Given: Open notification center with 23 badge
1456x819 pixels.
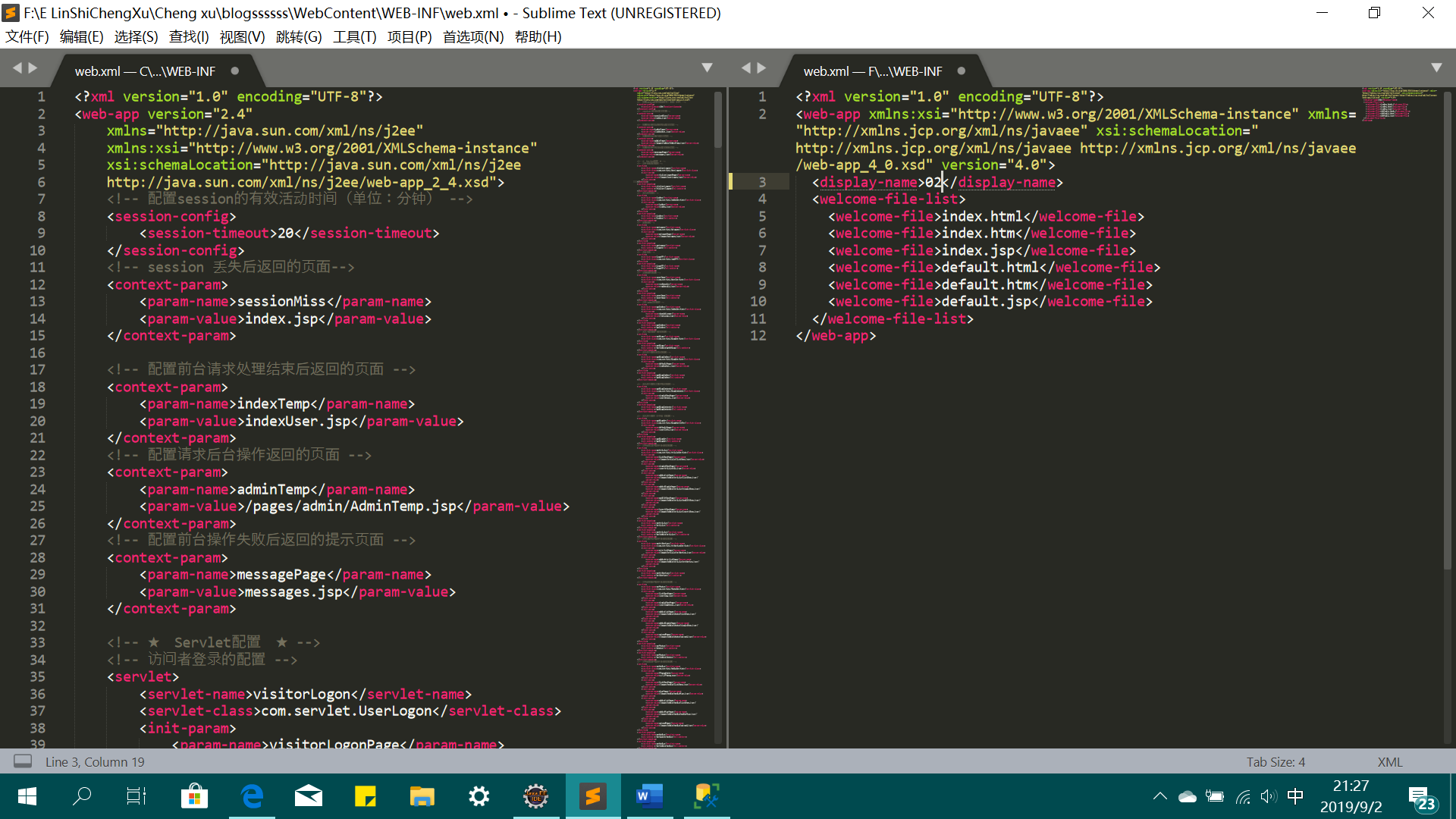Looking at the screenshot, I should pos(1422,799).
